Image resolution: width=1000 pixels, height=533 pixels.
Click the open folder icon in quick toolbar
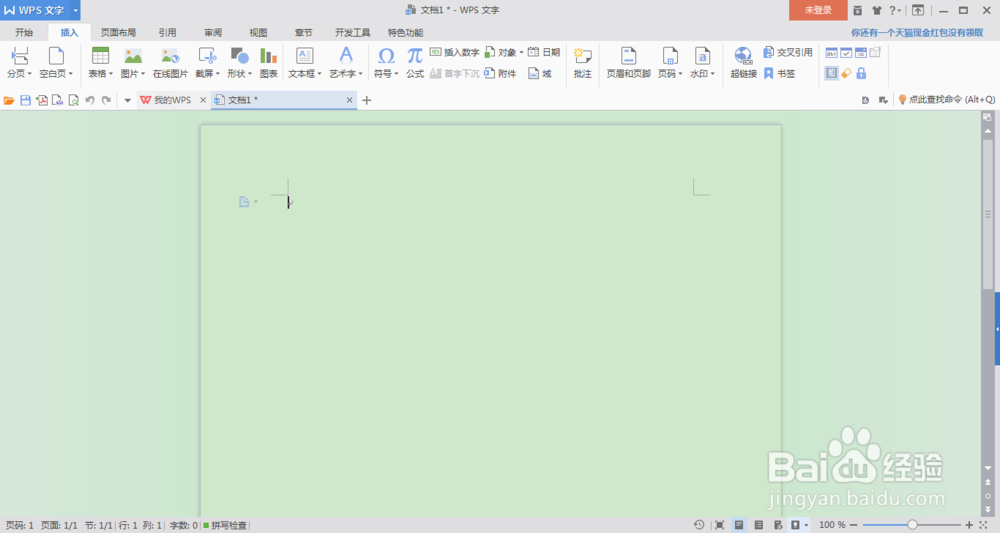coord(9,100)
